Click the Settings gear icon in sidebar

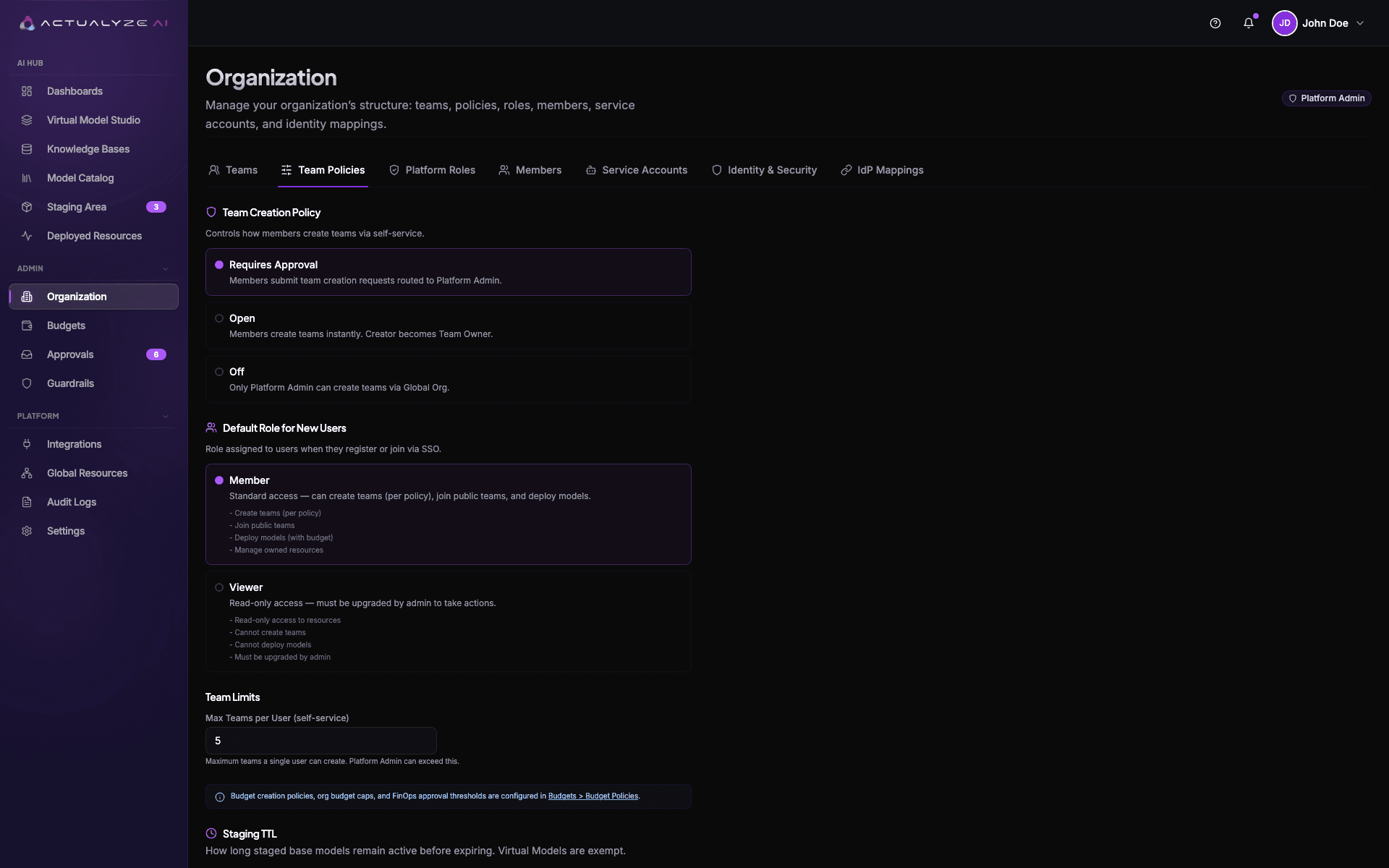tap(27, 531)
